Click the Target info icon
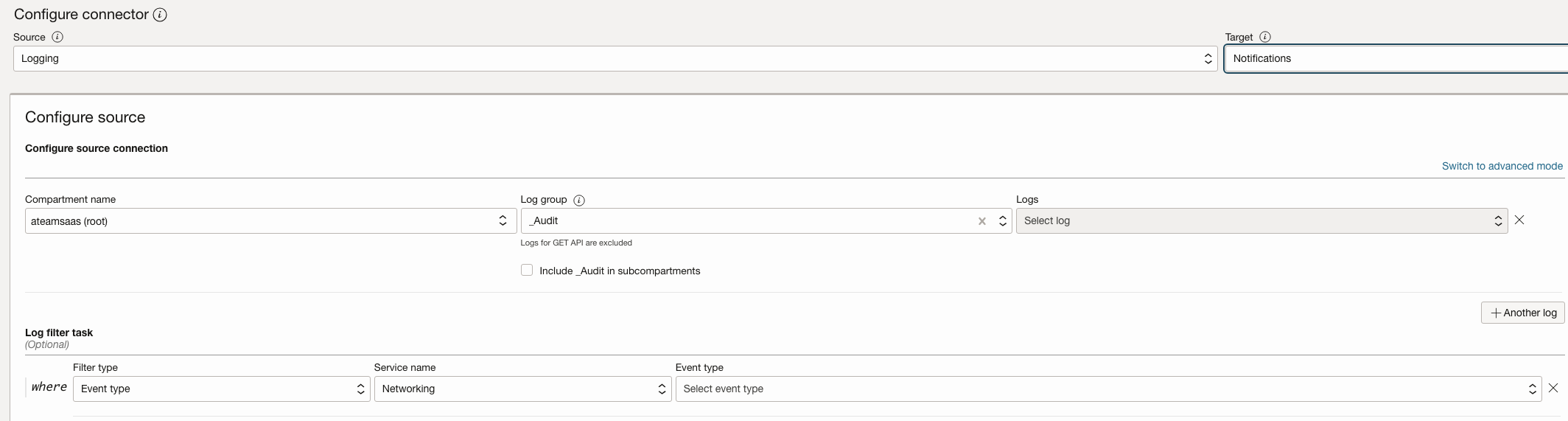Viewport: 1568px width, 421px height. point(1265,37)
